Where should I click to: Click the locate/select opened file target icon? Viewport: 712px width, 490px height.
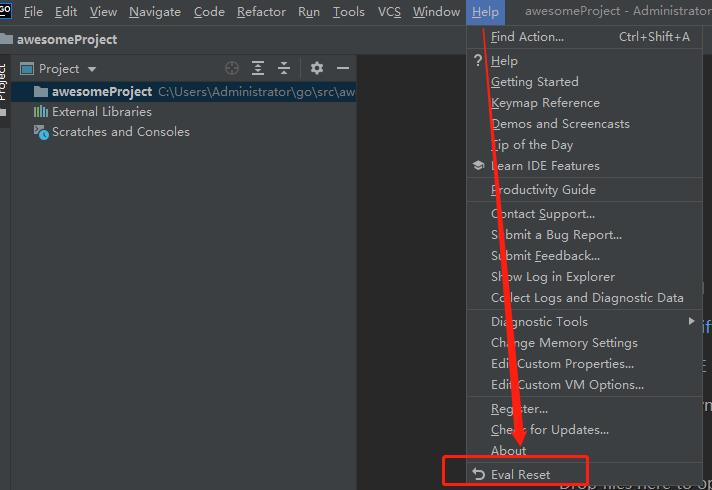click(x=232, y=68)
